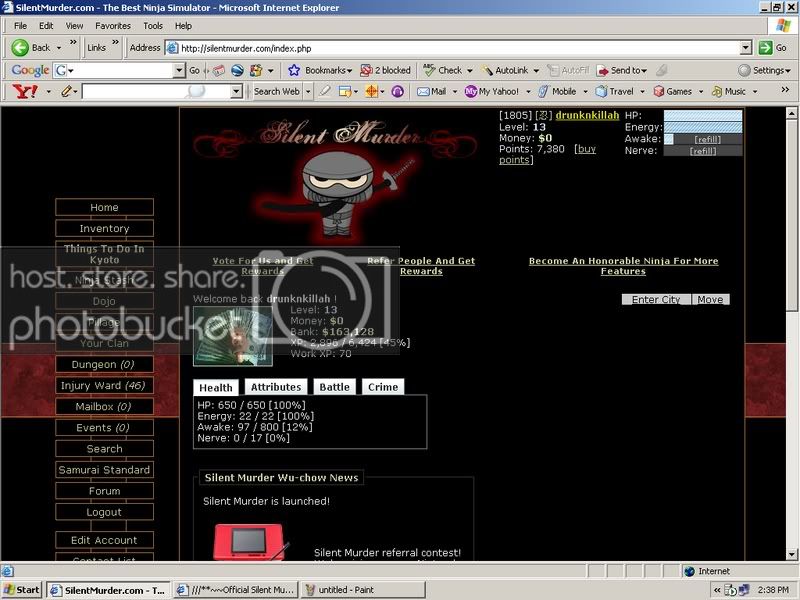Open the Samurai Standard sidebar item
Viewport: 800px width, 600px height.
coord(104,469)
